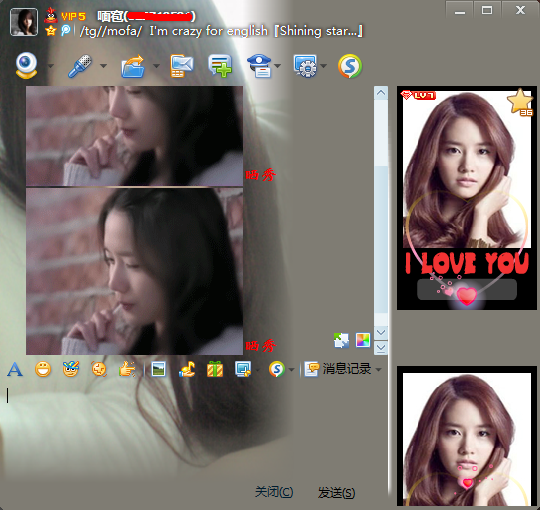This screenshot has height=510, width=540.
Task: Expand the send file dropdown arrow
Action: (x=156, y=66)
